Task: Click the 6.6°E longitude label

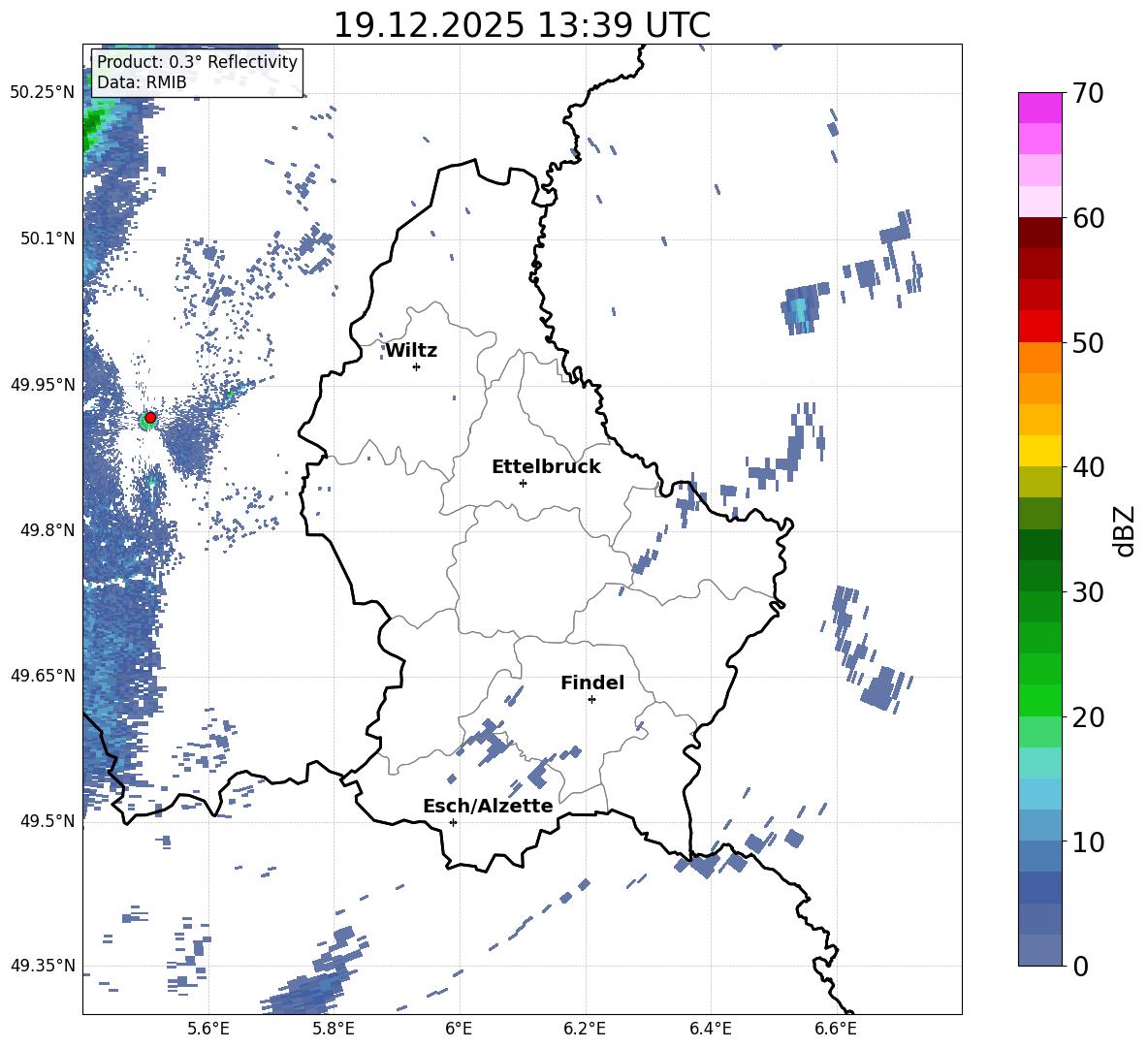Action: pos(836,1029)
